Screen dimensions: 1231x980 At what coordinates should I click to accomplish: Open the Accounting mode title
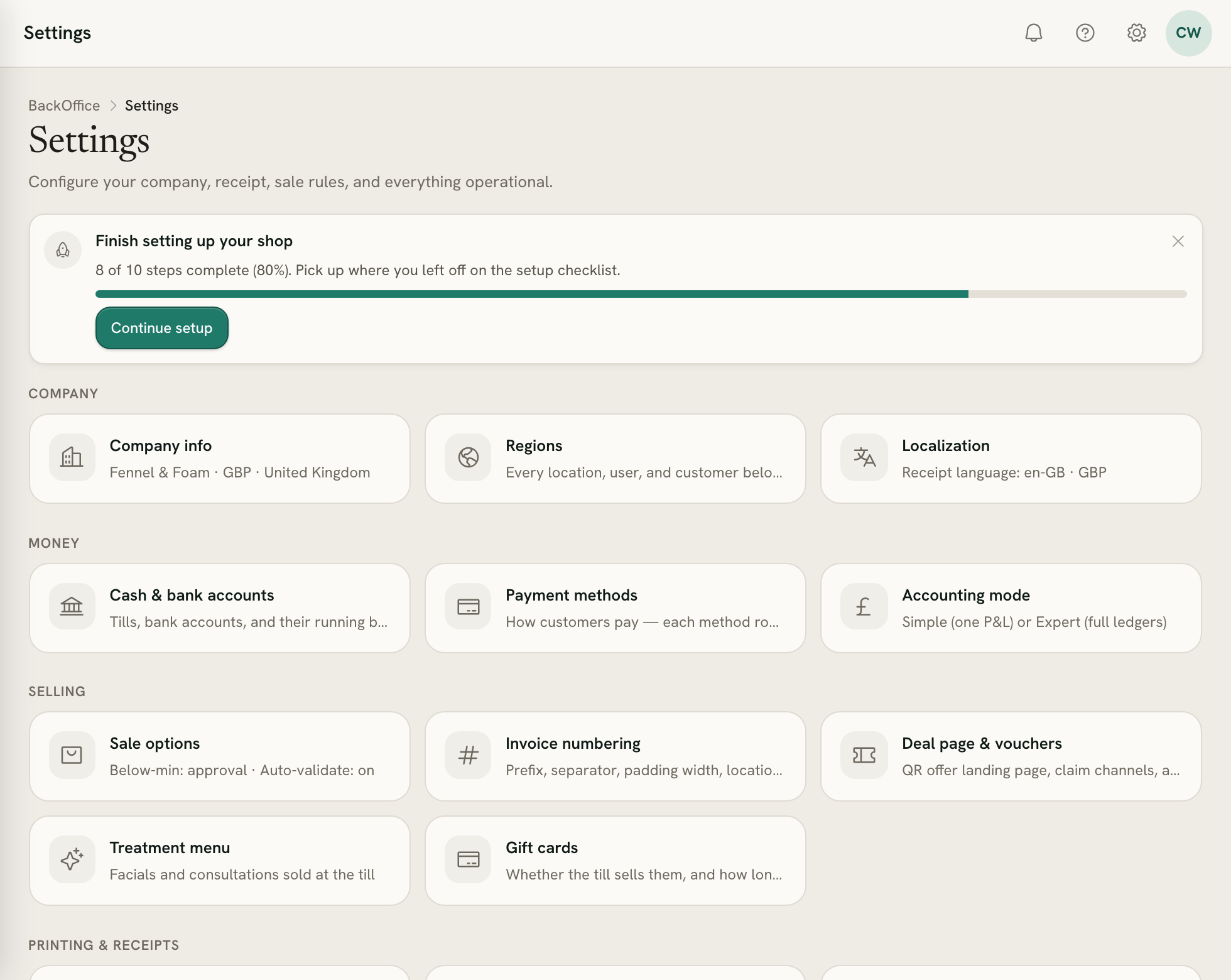click(x=966, y=595)
